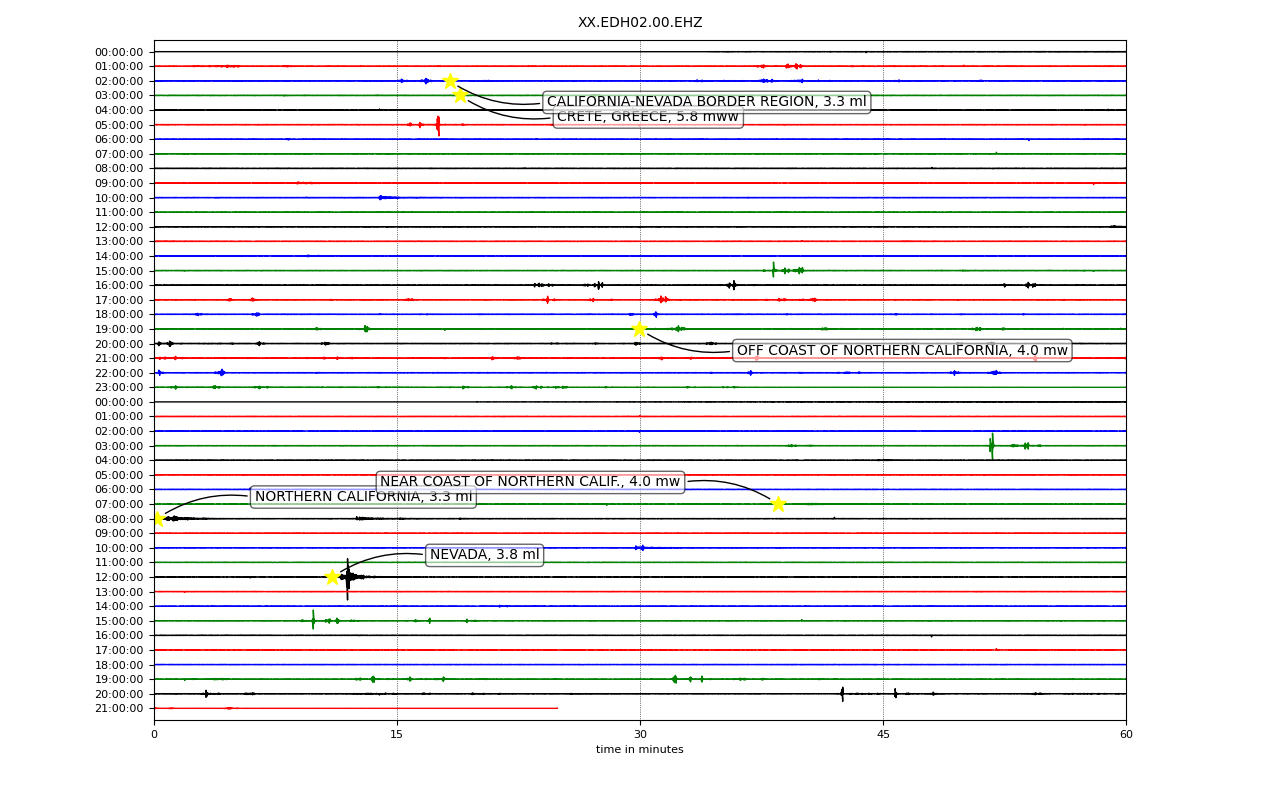Viewport: 1280px width, 800px height.
Task: Select the CRETE, GREECE, 5.8 mww label
Action: (647, 117)
